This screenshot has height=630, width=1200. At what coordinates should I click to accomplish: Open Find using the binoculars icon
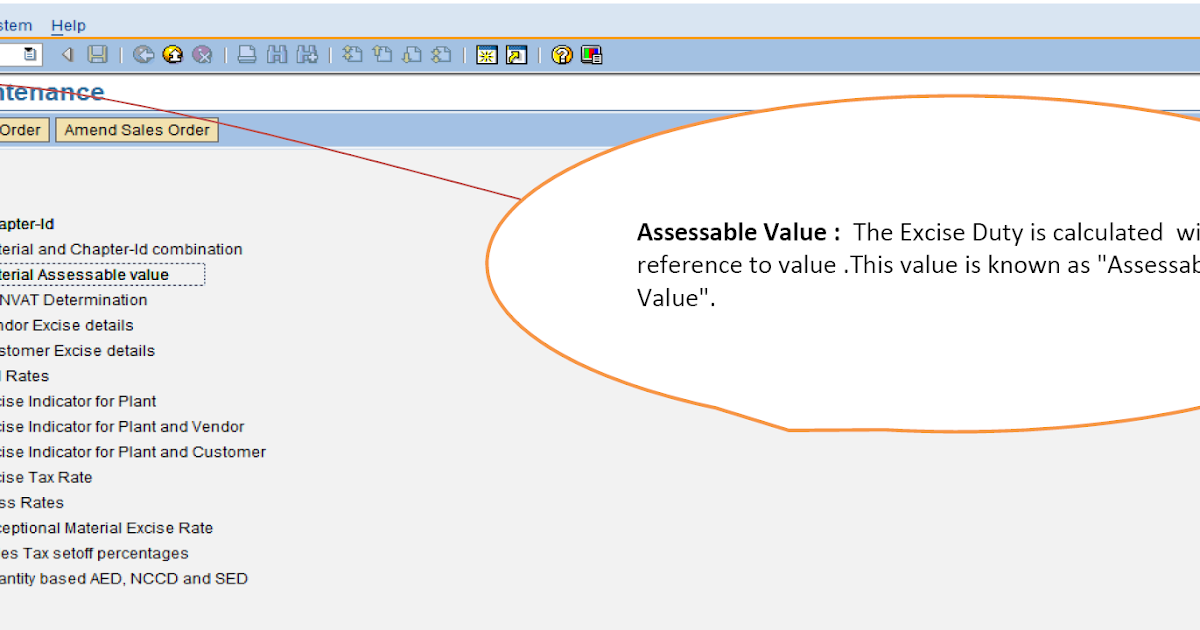[278, 55]
